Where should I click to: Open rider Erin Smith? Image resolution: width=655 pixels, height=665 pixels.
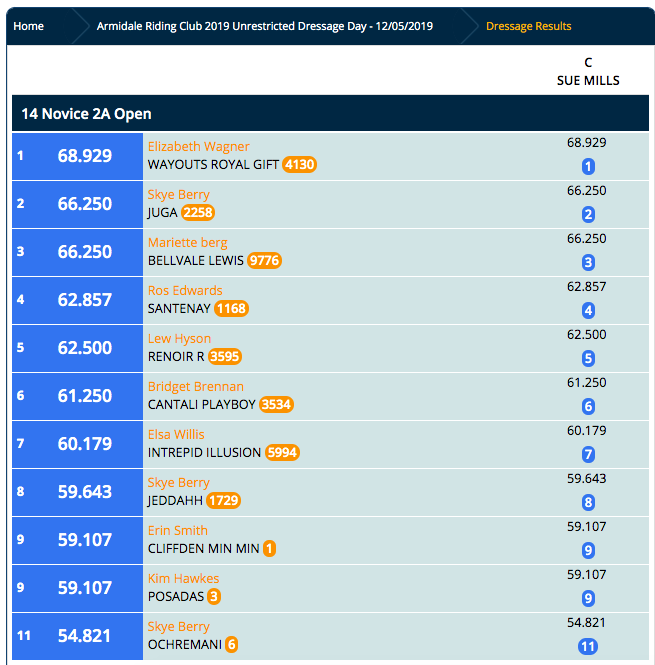coord(178,531)
